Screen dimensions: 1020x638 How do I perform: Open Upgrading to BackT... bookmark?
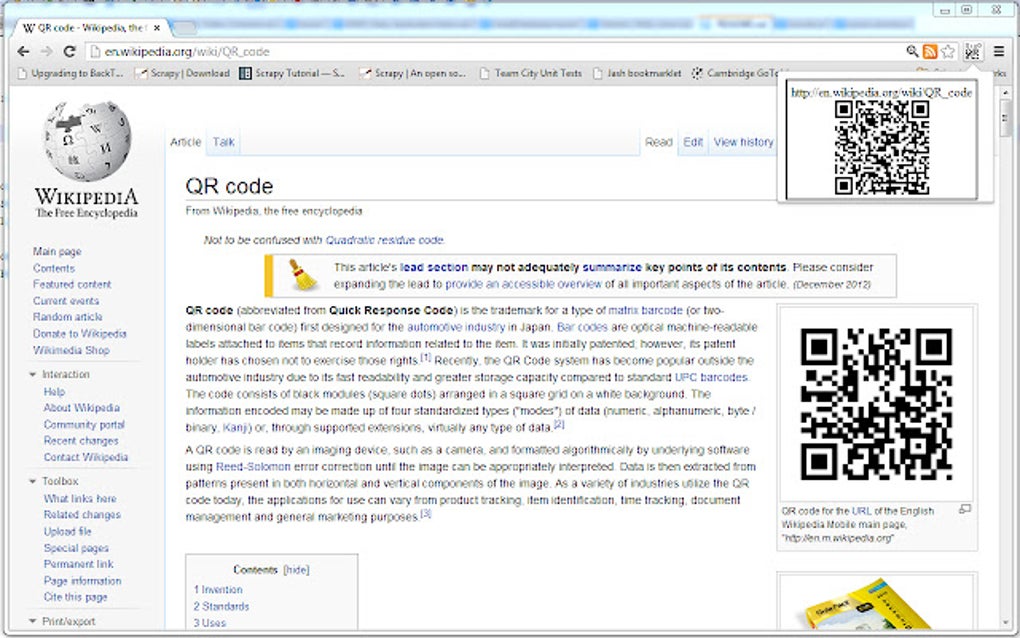click(x=70, y=73)
